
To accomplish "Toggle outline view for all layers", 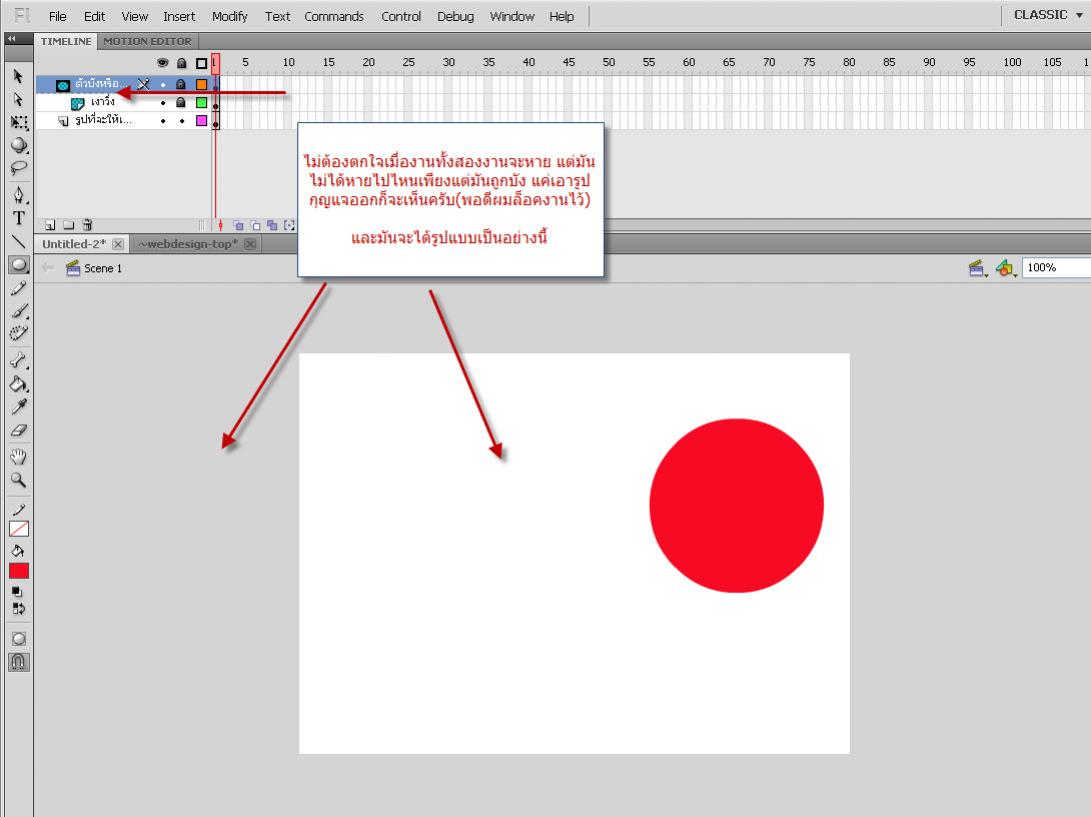I will pos(201,63).
